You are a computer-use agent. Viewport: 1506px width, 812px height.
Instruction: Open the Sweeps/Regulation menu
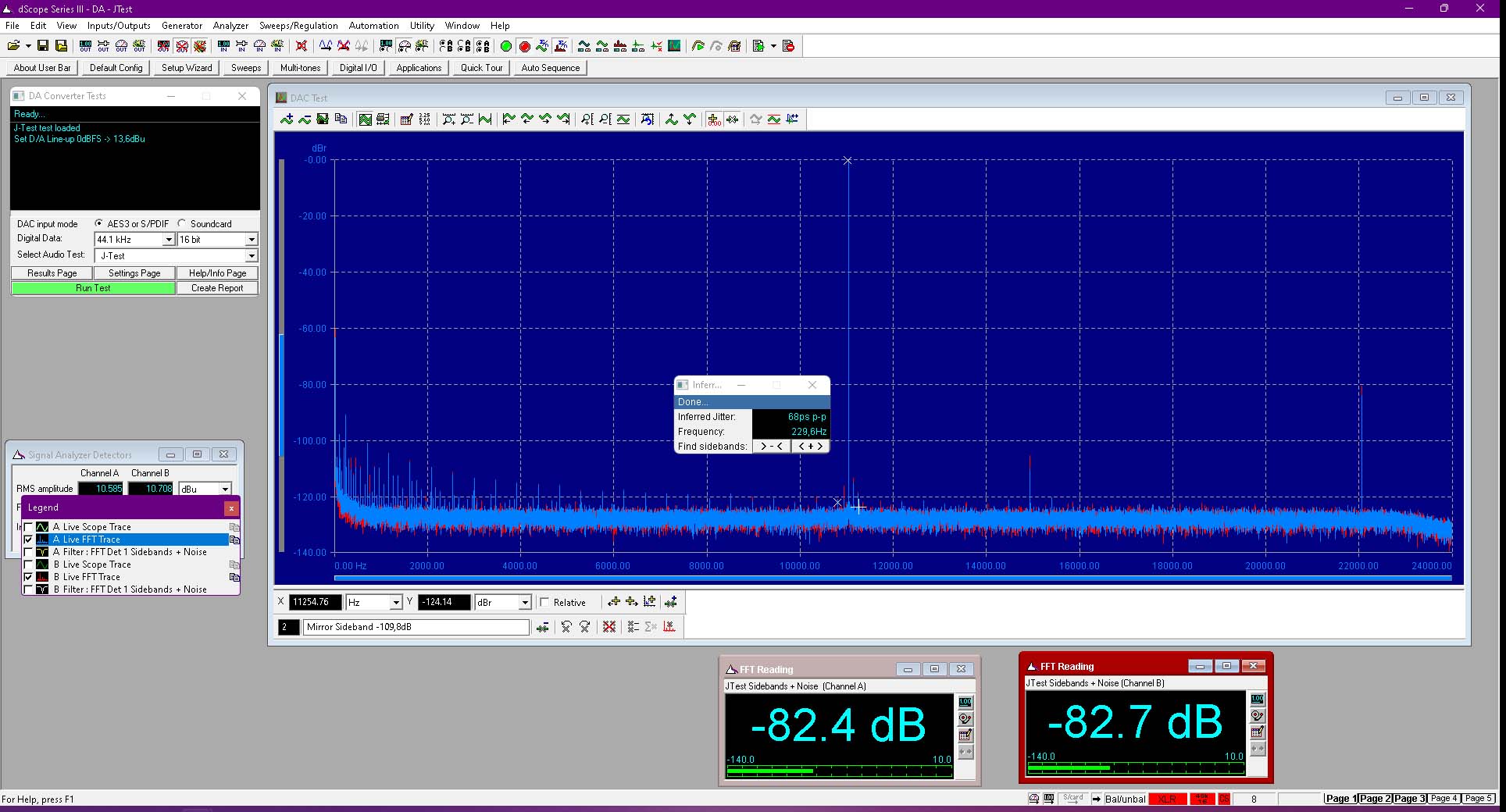pos(298,26)
